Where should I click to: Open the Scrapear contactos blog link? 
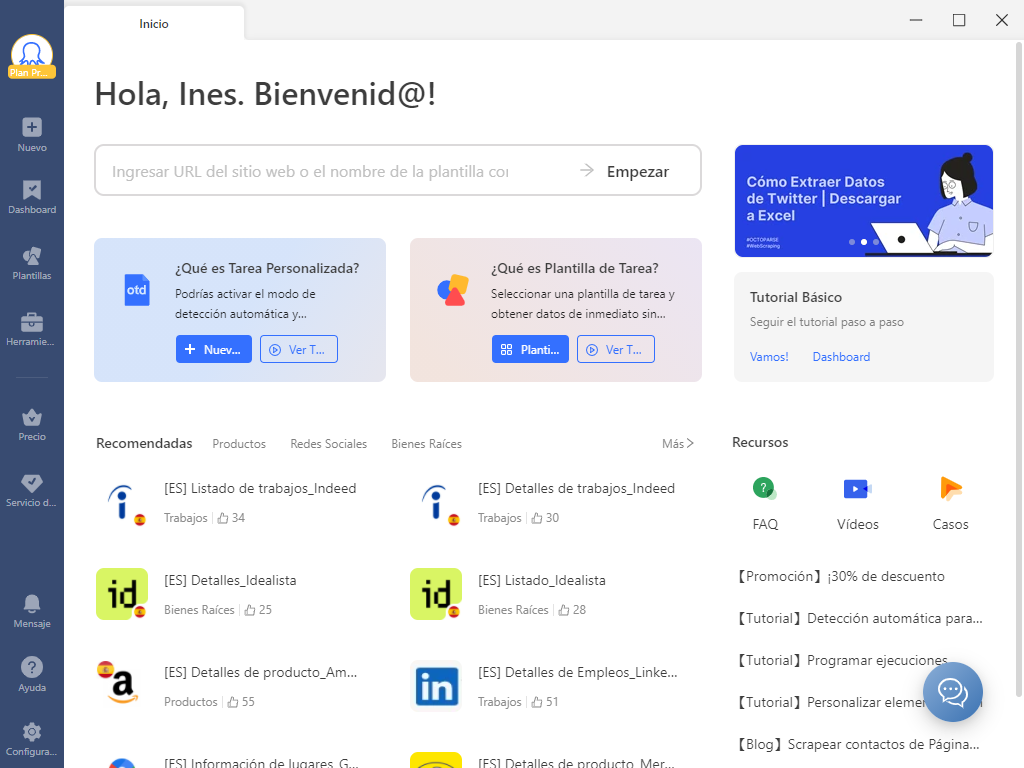coord(858,744)
